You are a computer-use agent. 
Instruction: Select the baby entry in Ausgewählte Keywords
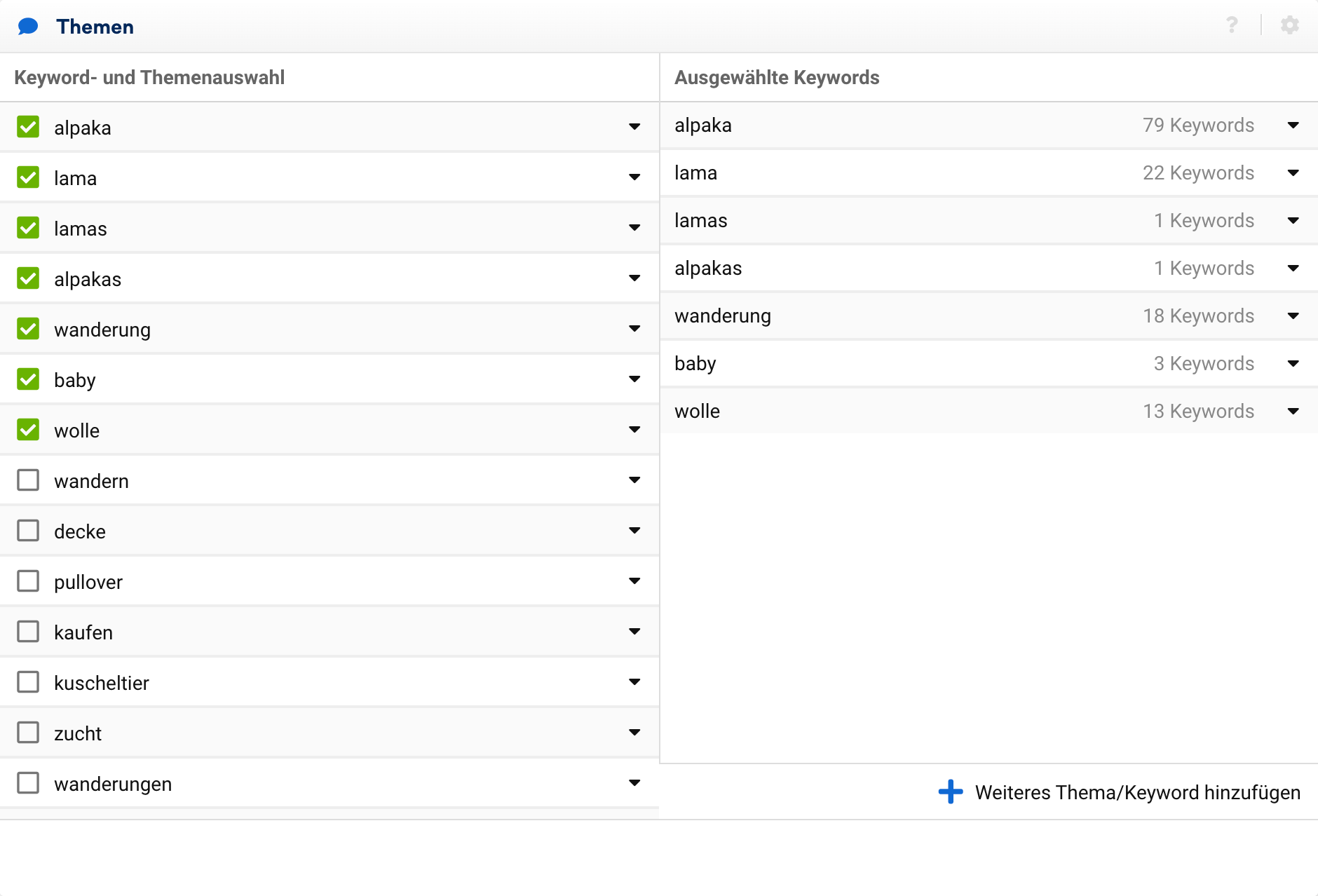695,364
